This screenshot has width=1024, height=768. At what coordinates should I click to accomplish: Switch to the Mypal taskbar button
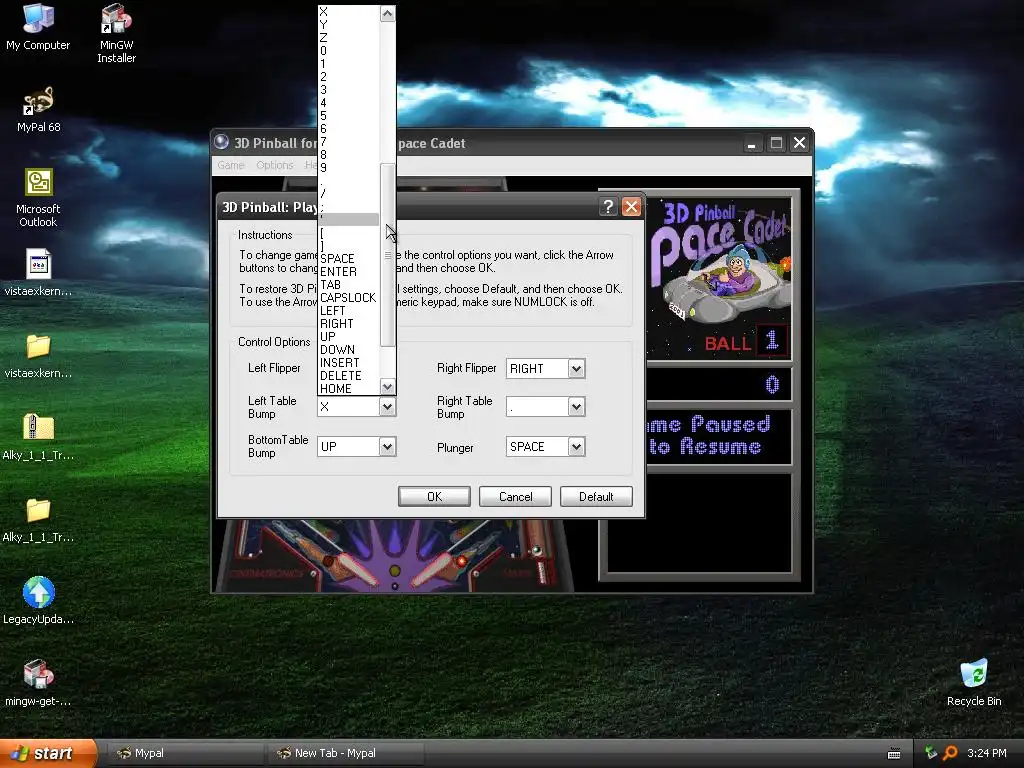(184, 753)
